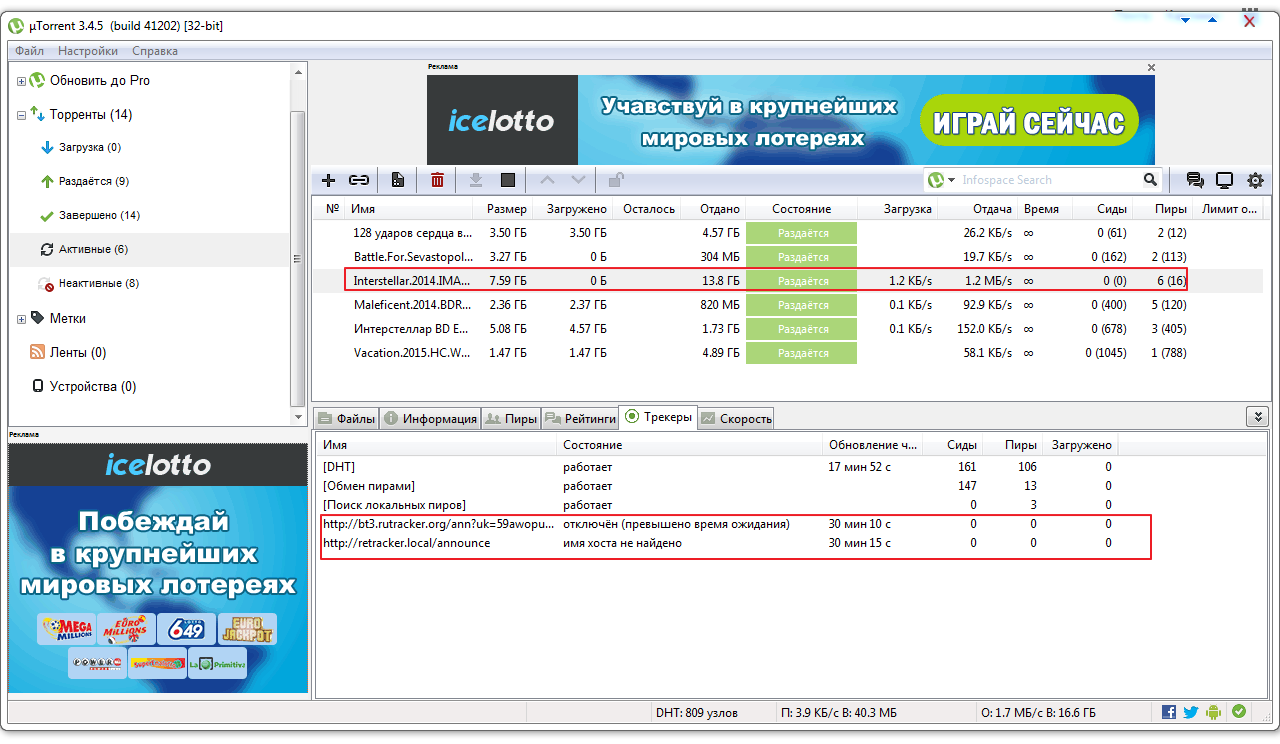The height and width of the screenshot is (744, 1280).
Task: Select search provider dropdown in search box
Action: (940, 180)
